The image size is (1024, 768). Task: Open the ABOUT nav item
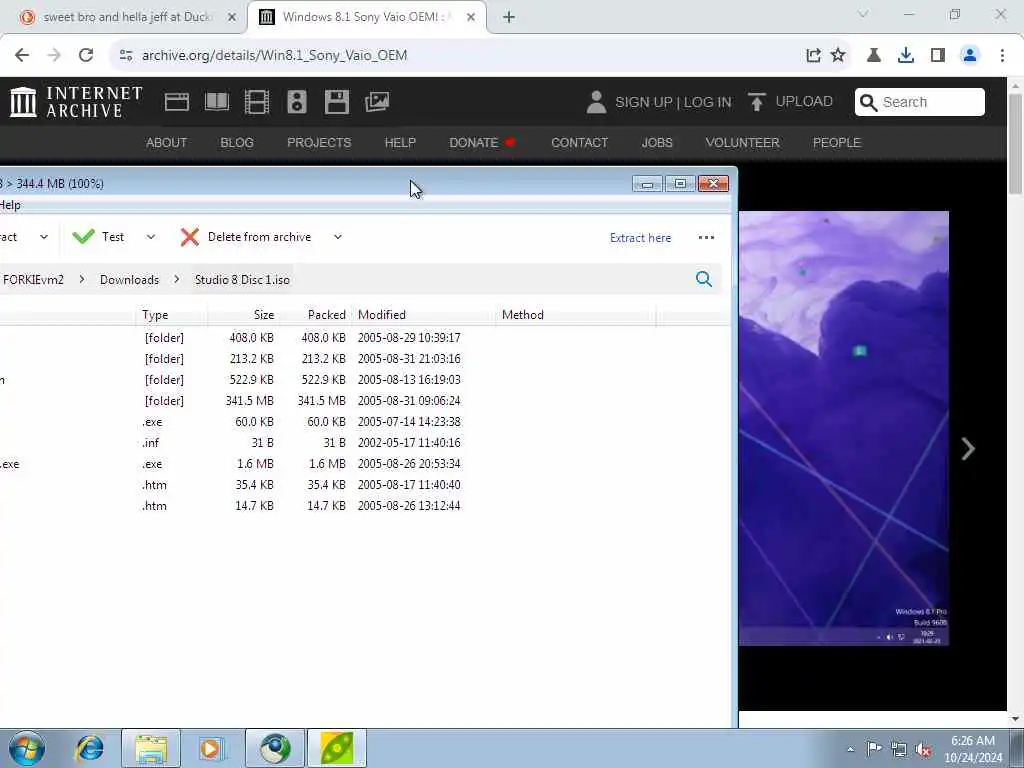pos(167,142)
